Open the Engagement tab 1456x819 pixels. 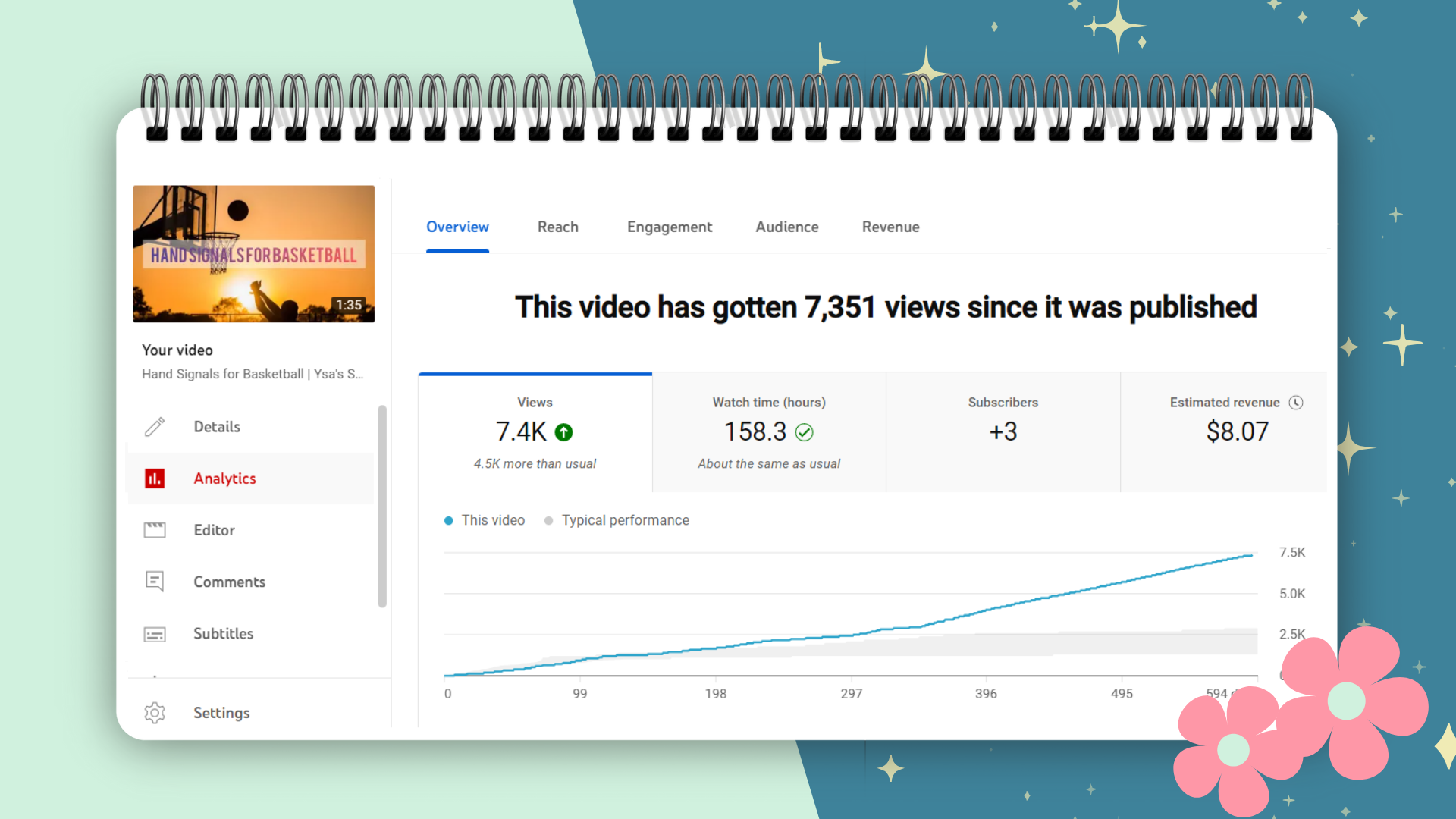click(669, 227)
